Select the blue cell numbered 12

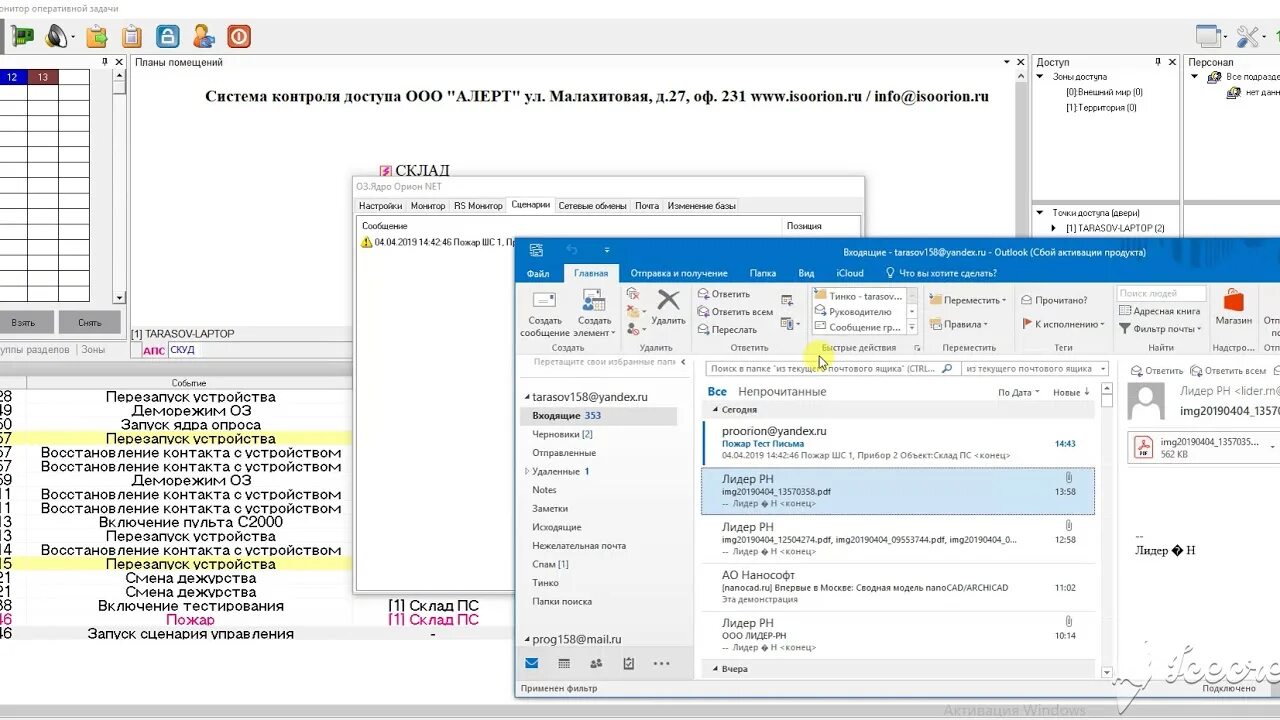click(12, 77)
